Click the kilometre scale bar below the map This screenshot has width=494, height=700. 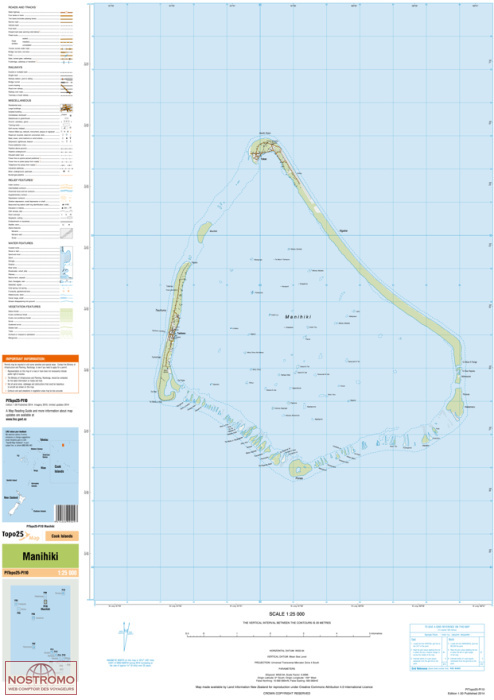click(278, 633)
